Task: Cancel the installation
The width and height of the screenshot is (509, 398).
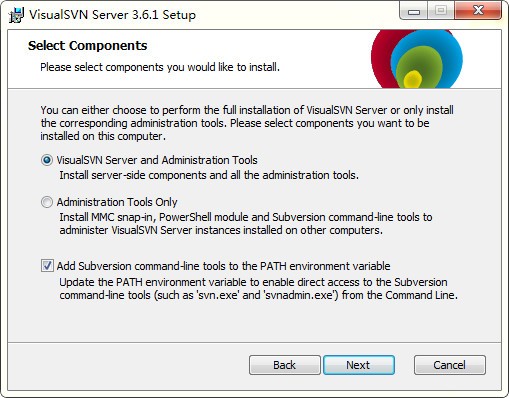Action: click(x=450, y=365)
